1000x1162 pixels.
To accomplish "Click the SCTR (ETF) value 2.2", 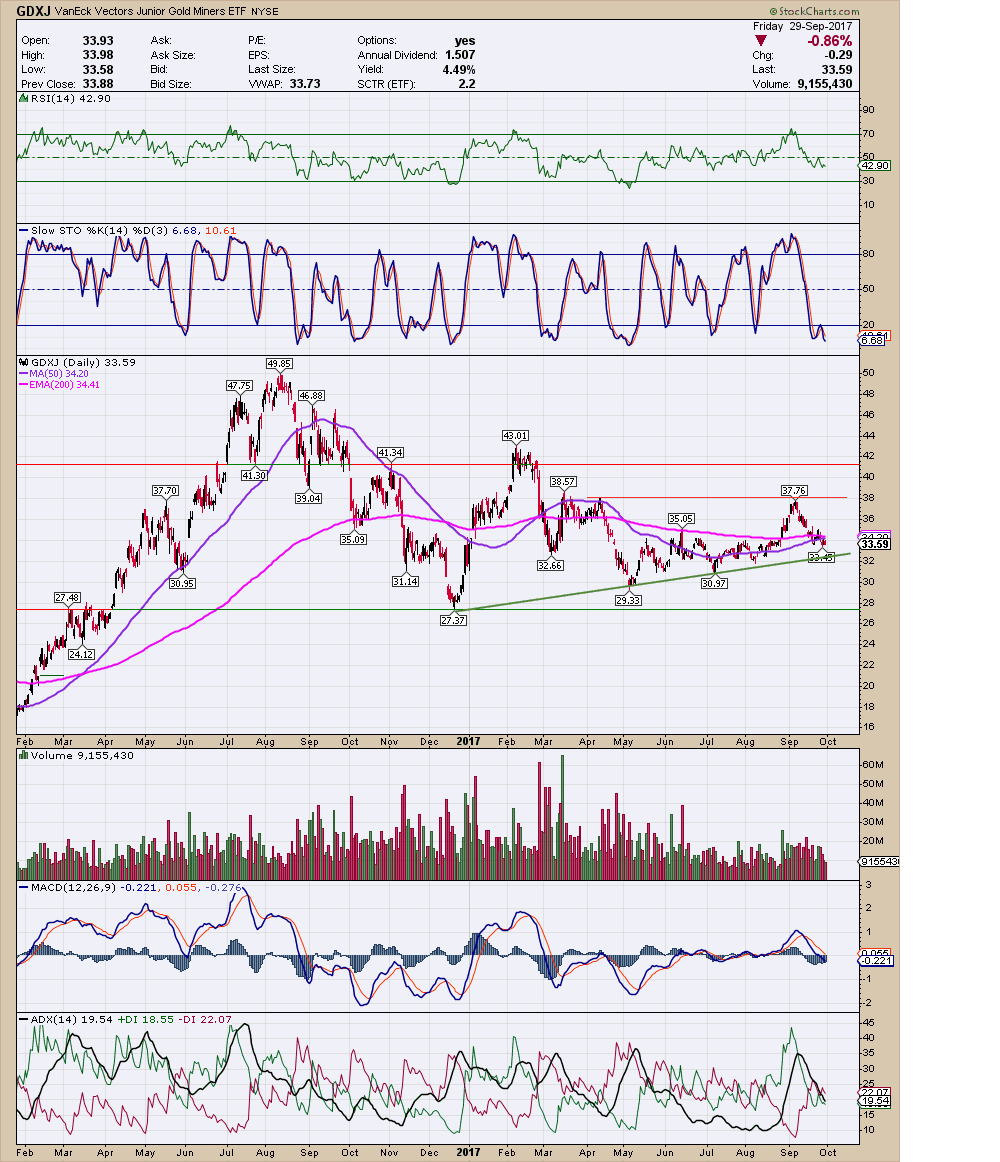I will coord(466,84).
